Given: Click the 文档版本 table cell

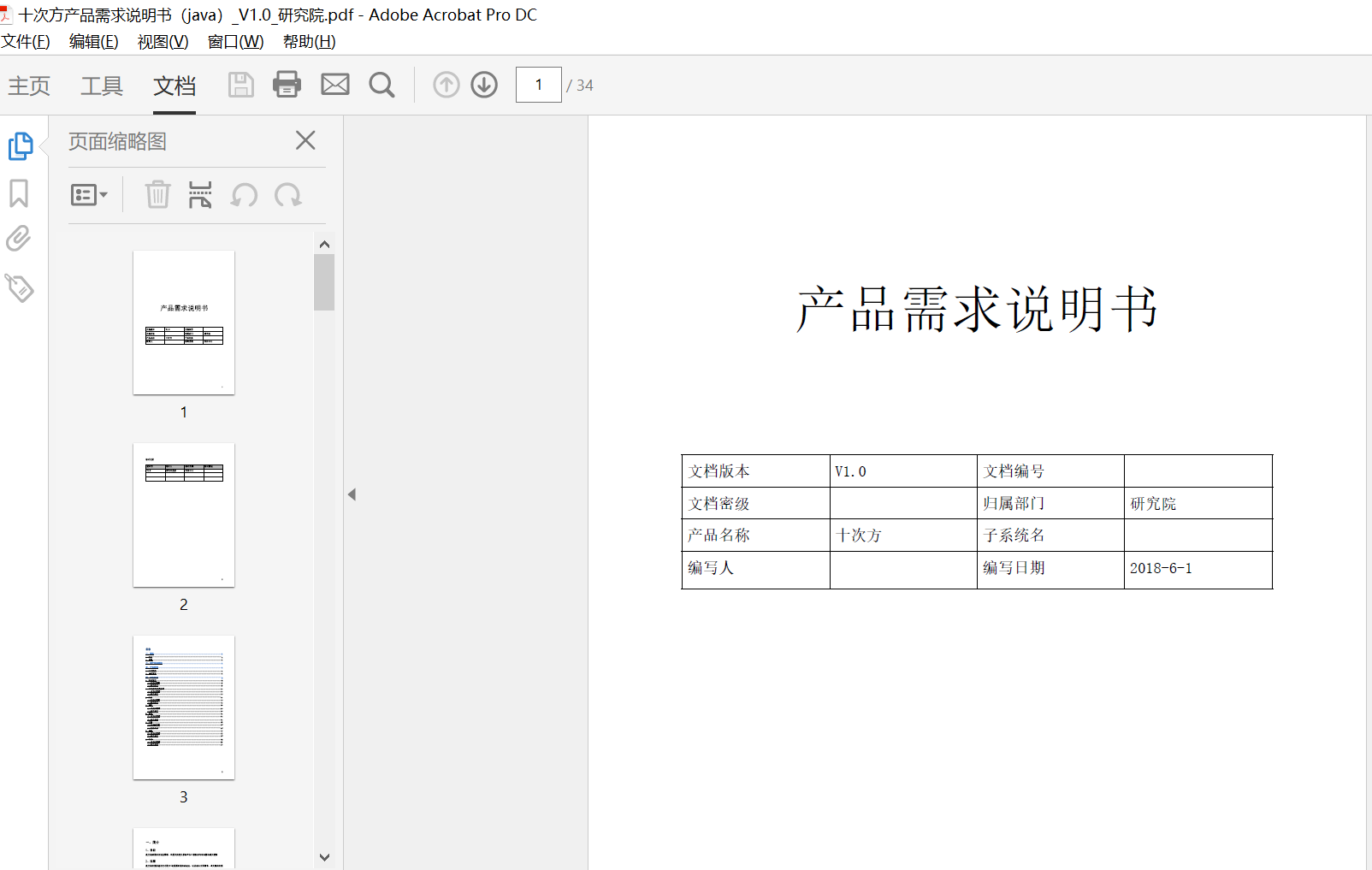Looking at the screenshot, I should 756,471.
